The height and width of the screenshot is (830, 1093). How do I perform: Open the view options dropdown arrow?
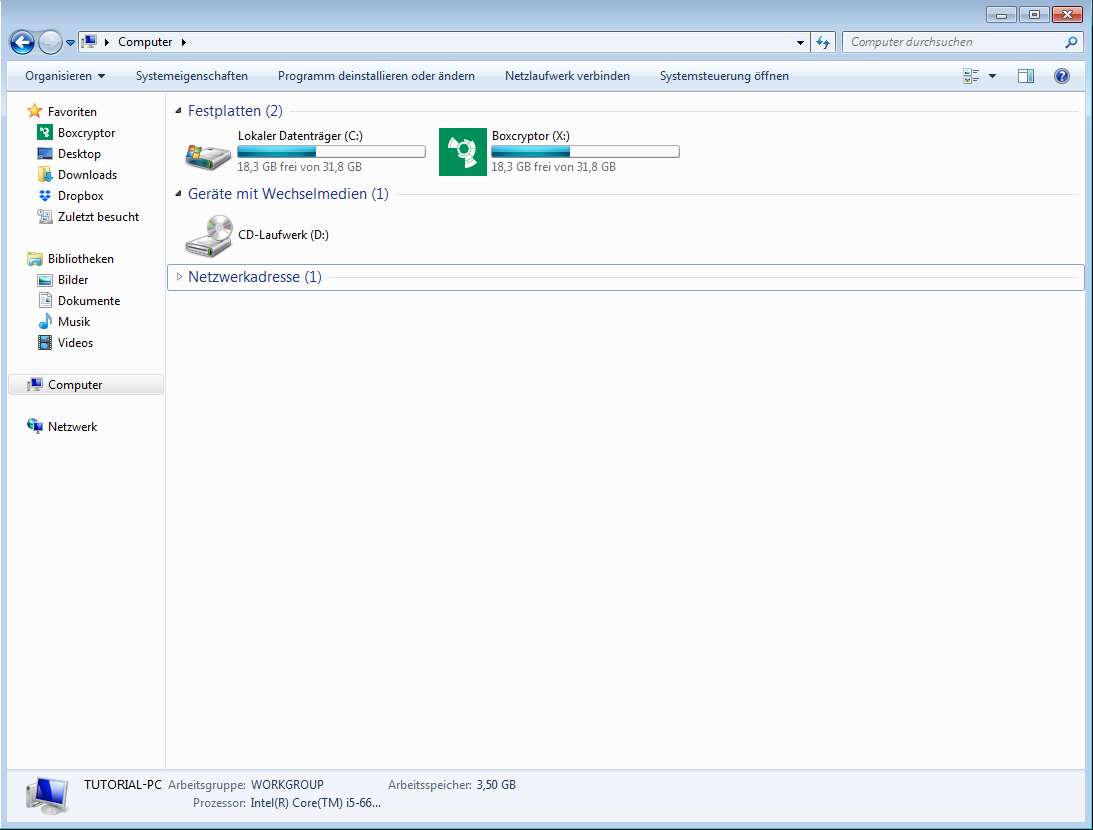[x=993, y=76]
